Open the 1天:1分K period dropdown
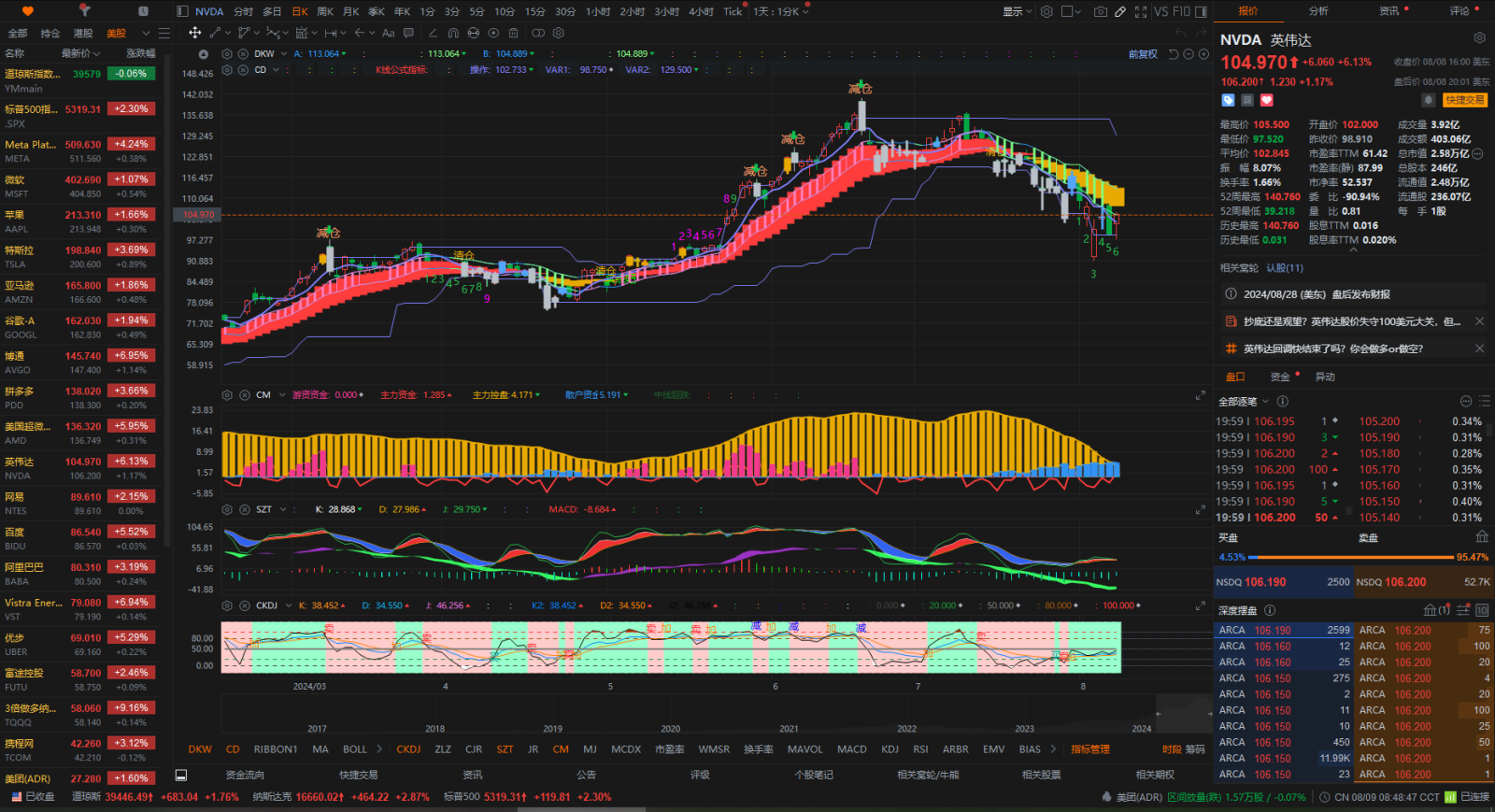The height and width of the screenshot is (812, 1495). (x=780, y=11)
